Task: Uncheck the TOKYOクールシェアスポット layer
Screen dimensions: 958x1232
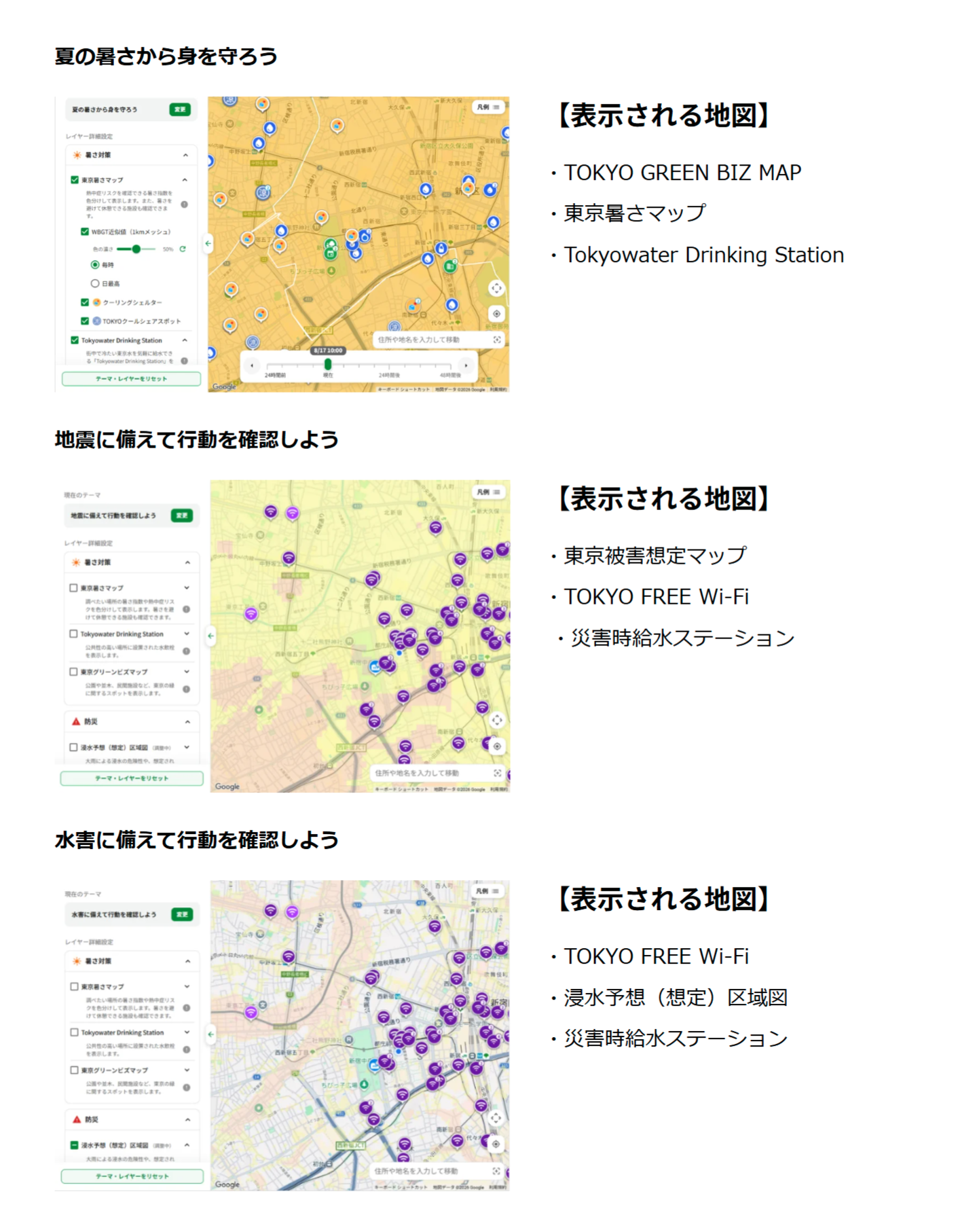Action: pyautogui.click(x=85, y=321)
